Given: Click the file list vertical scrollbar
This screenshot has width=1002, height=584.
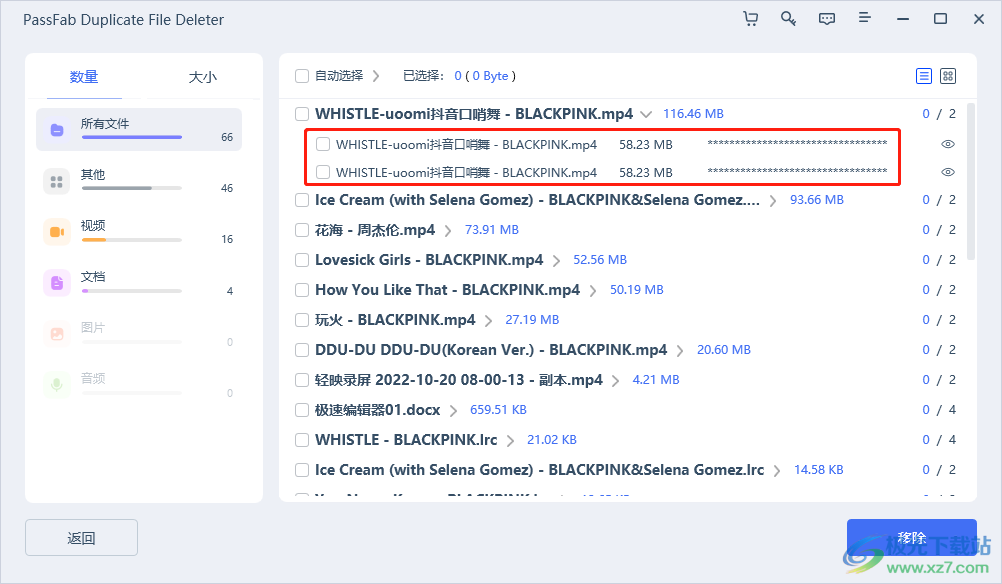Looking at the screenshot, I should 971,181.
